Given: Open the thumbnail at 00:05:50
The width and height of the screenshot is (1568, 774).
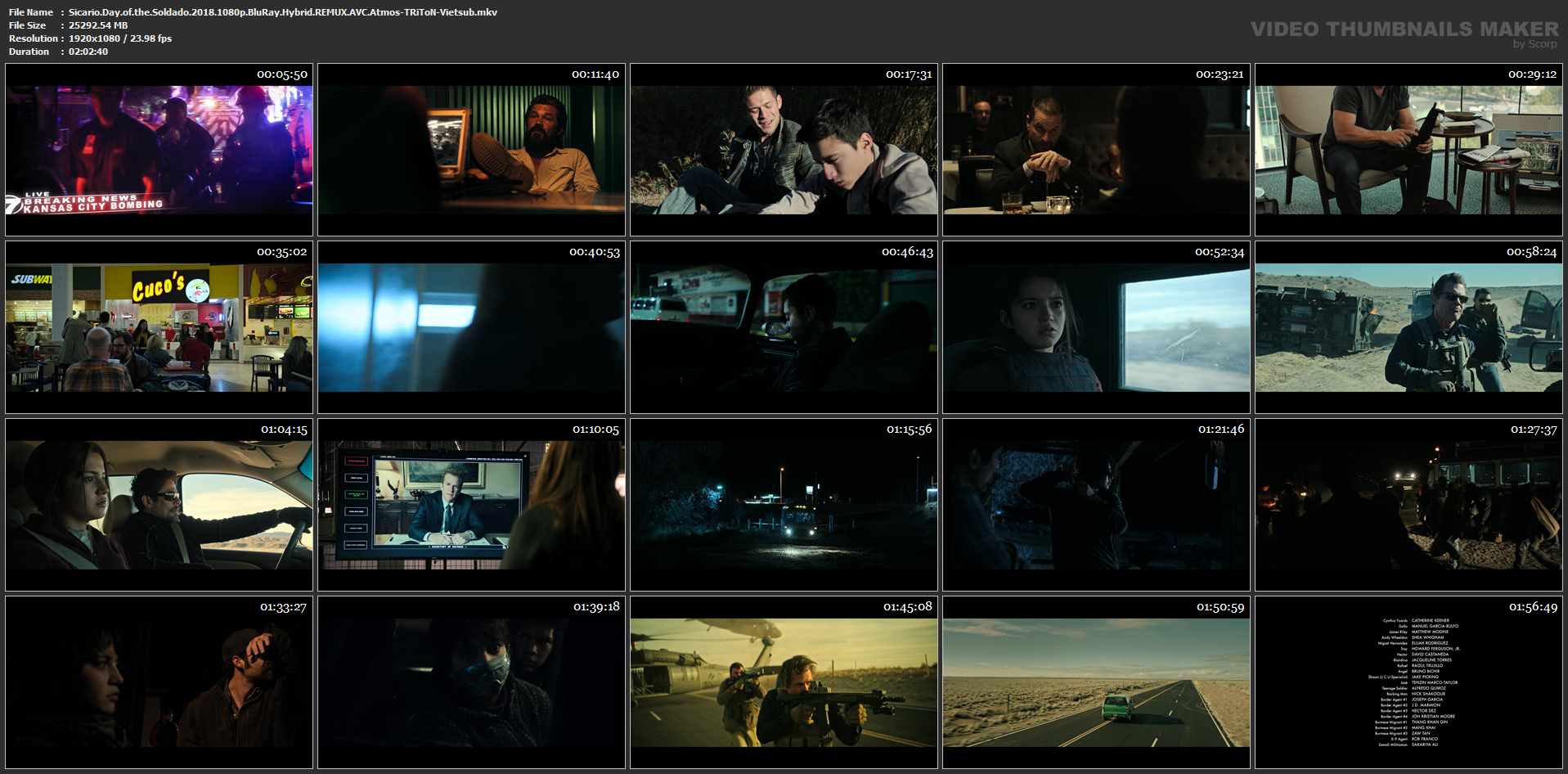Looking at the screenshot, I should [x=159, y=150].
